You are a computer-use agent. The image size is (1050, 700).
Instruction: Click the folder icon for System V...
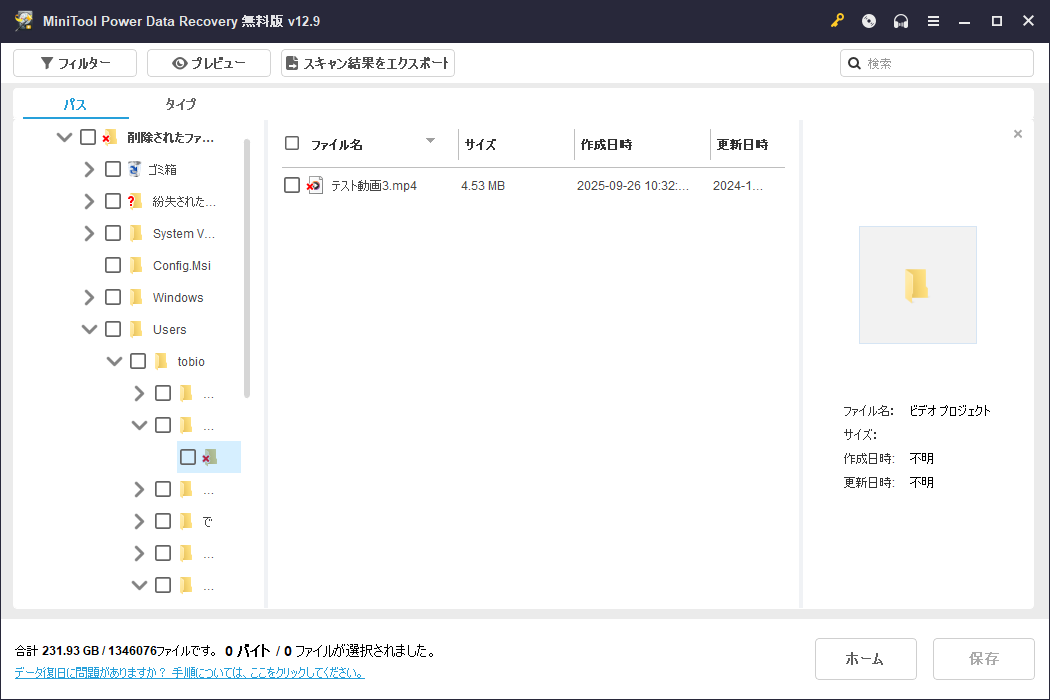coord(136,233)
